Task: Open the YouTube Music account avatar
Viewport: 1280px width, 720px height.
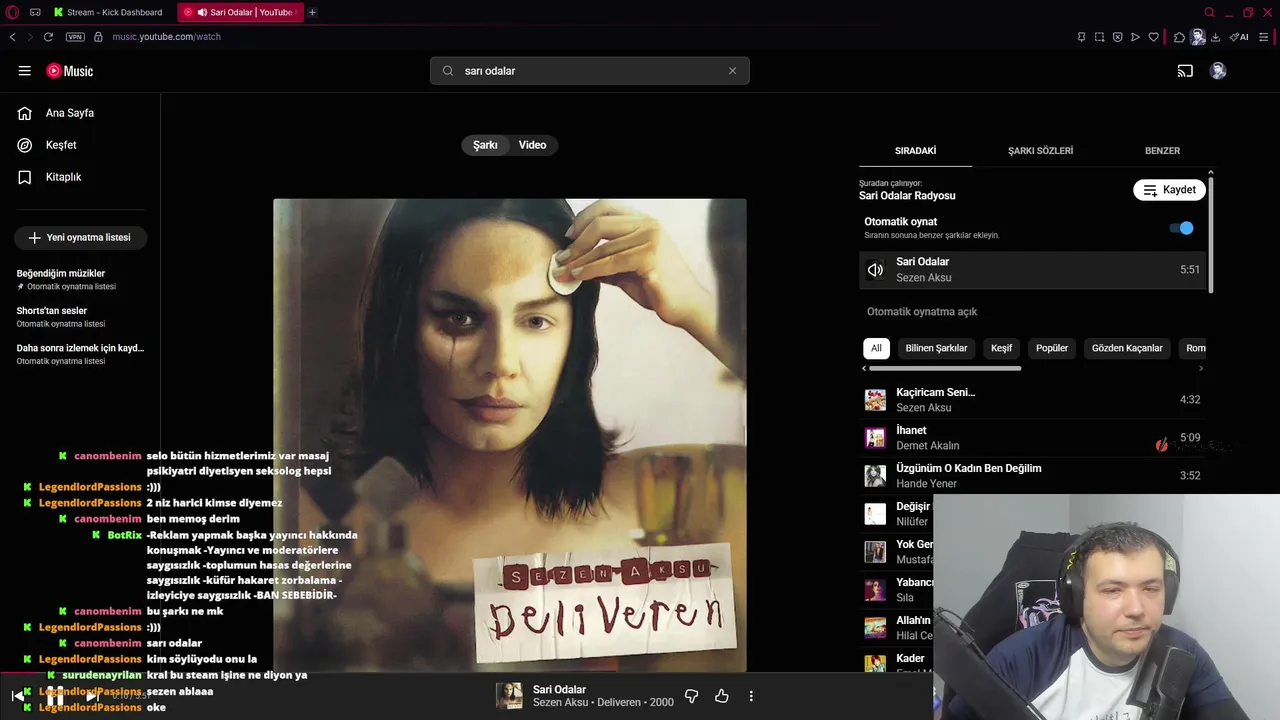Action: (1218, 71)
